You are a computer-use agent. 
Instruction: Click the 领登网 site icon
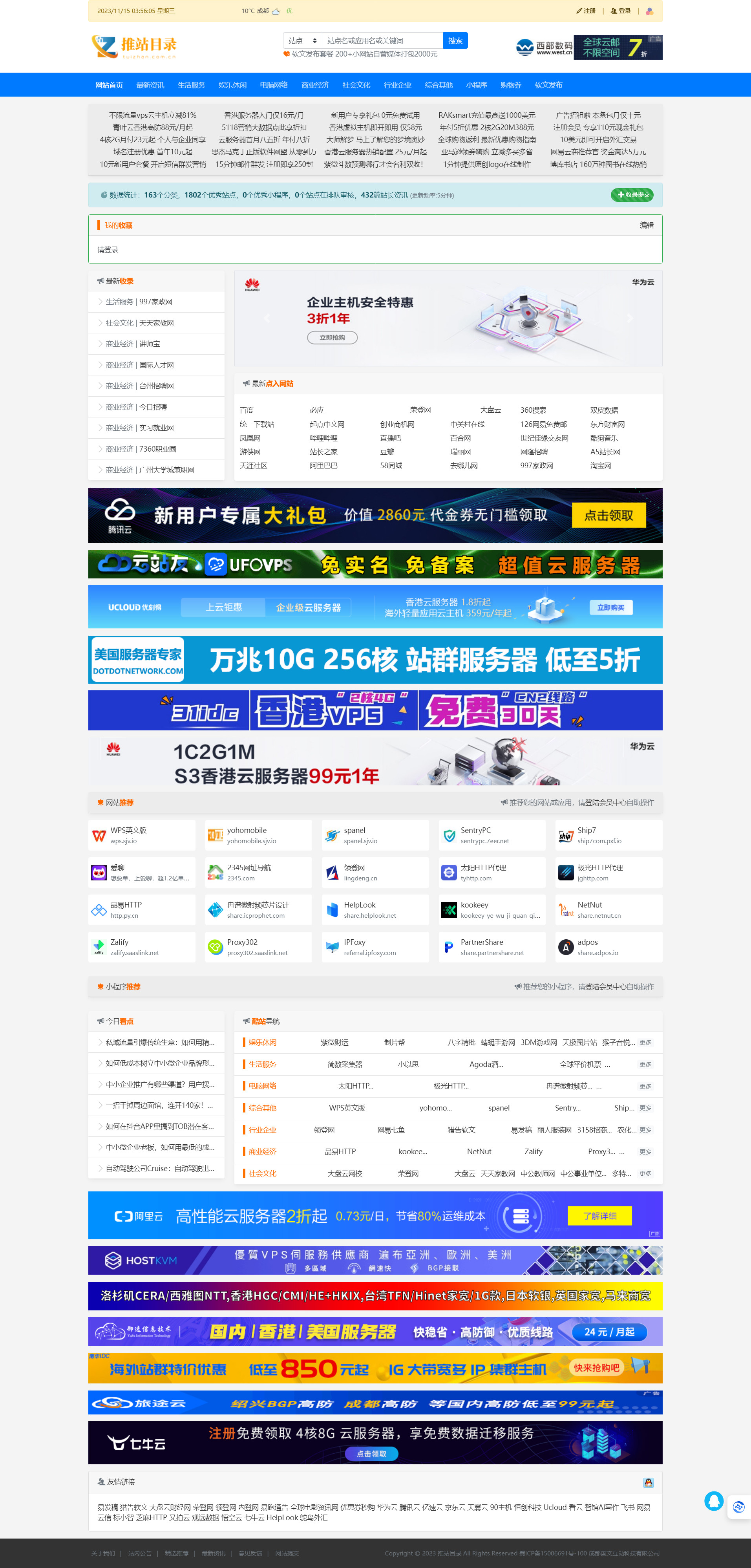pos(332,872)
